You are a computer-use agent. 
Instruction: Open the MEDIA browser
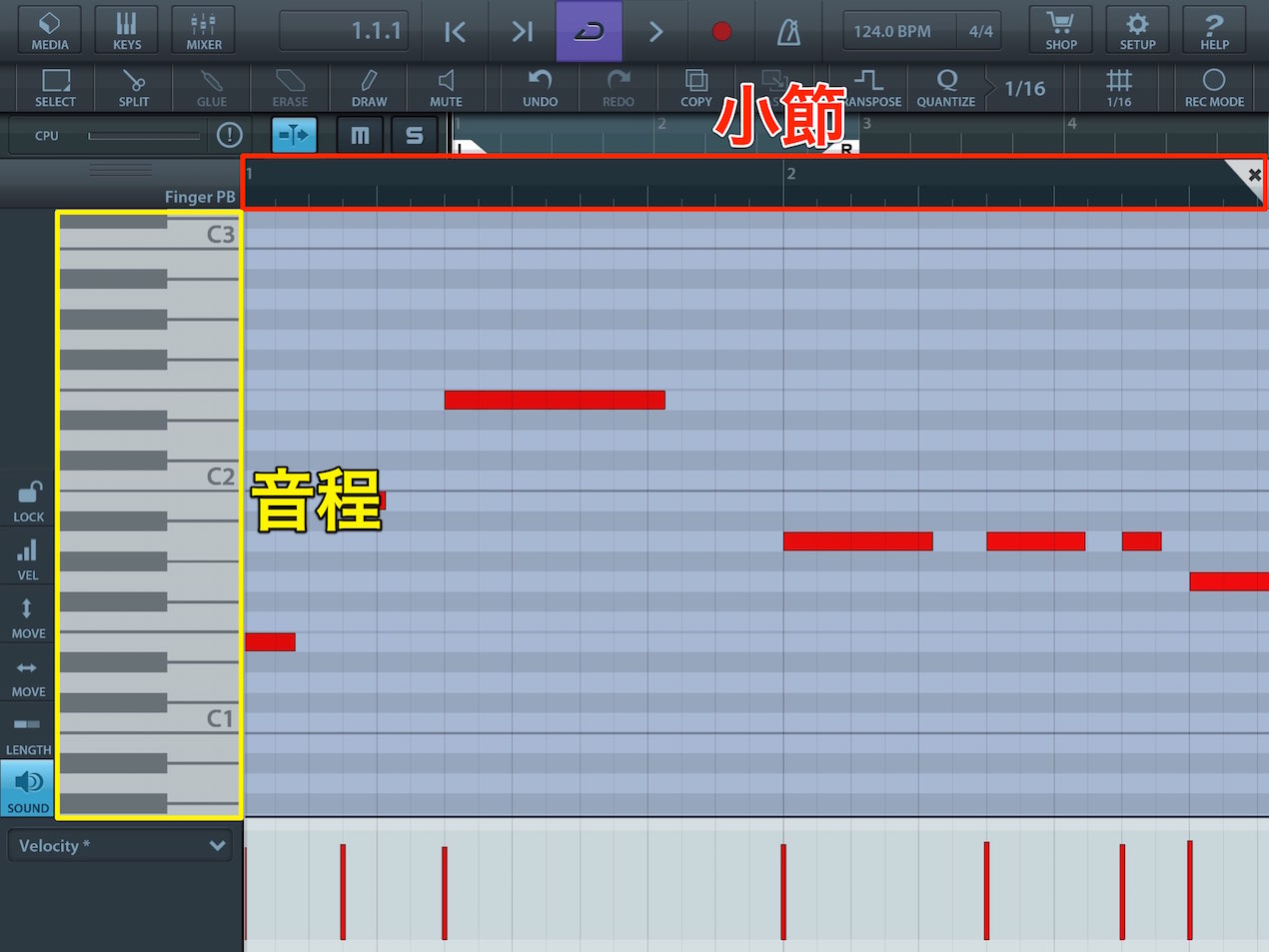(49, 30)
